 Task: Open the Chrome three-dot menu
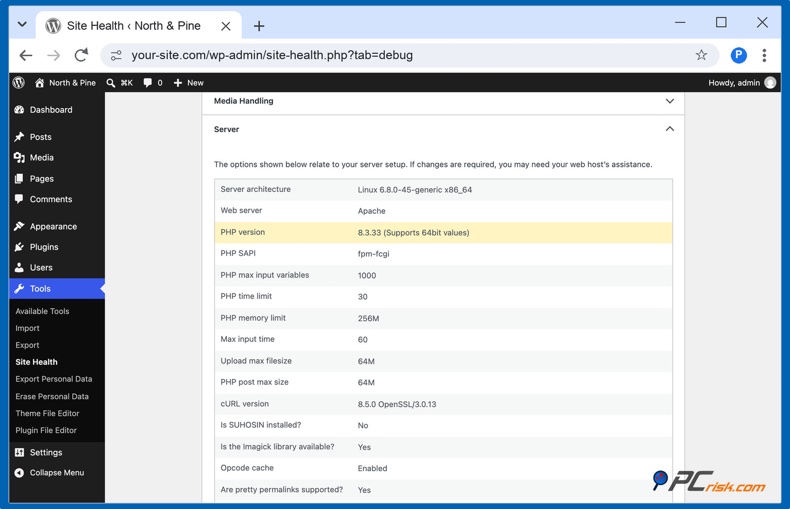[764, 55]
